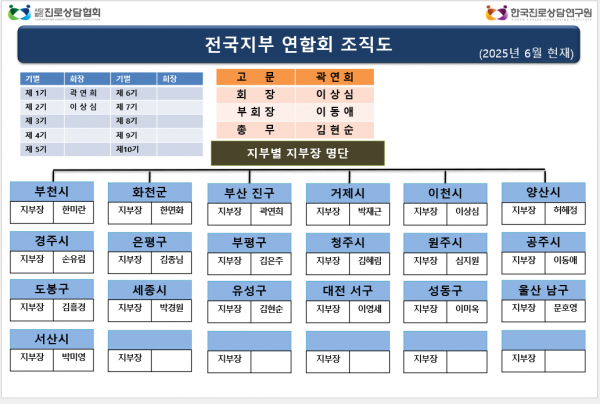Screen dimensions: 600x404
Task: Click the '도봉구' branch header
Action: (x=52, y=289)
